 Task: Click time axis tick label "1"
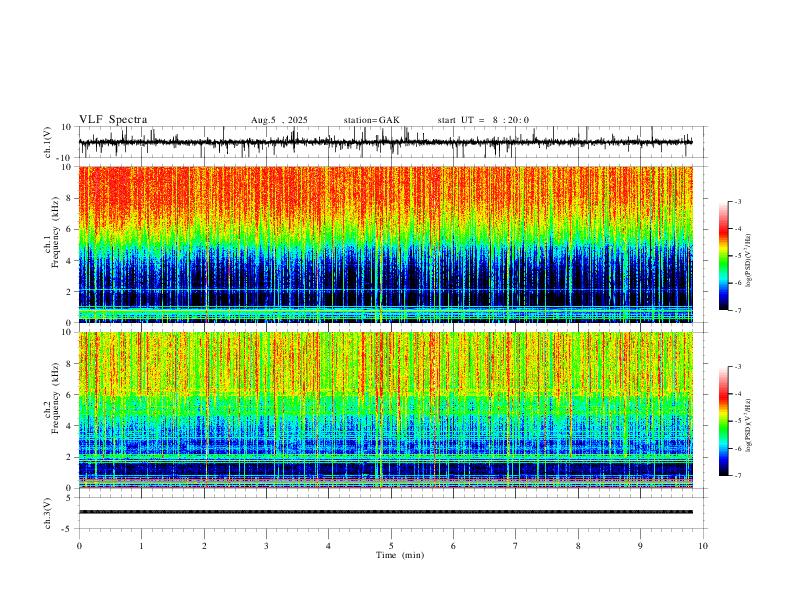pyautogui.click(x=141, y=546)
